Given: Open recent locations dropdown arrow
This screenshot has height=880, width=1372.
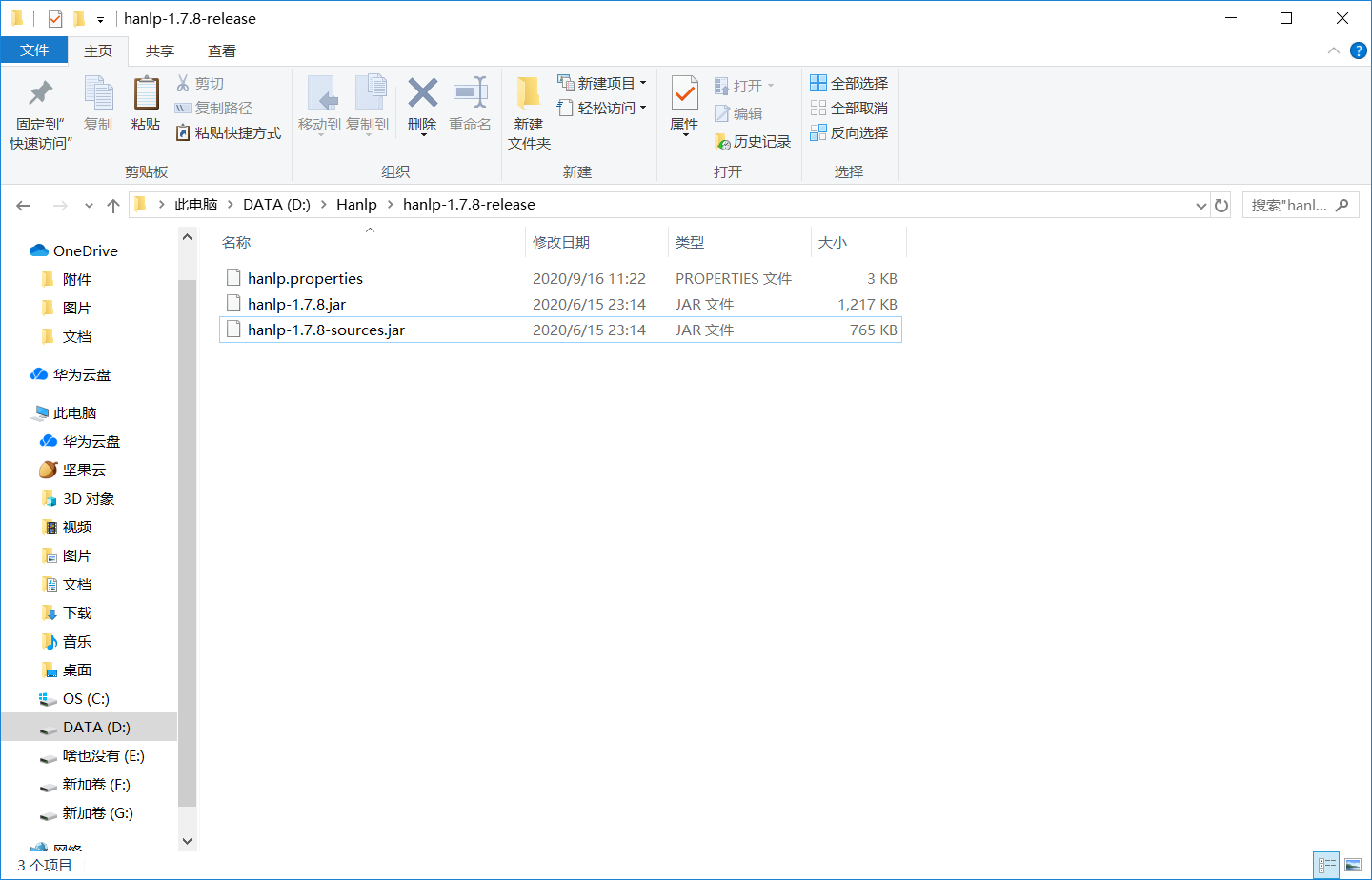Looking at the screenshot, I should [x=89, y=206].
